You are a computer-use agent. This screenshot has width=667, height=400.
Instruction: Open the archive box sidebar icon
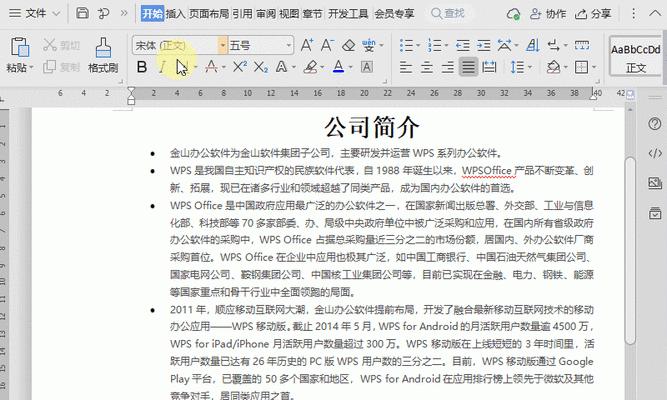pyautogui.click(x=655, y=213)
